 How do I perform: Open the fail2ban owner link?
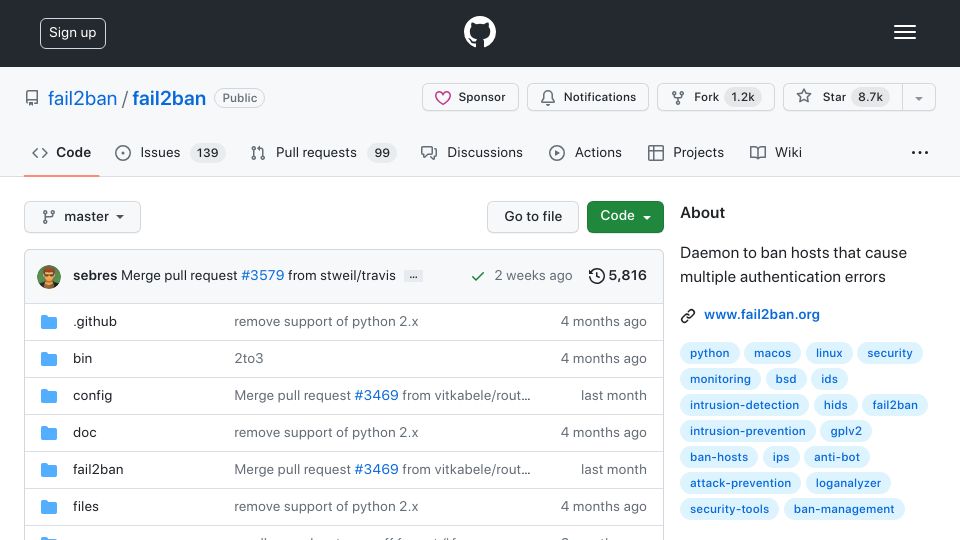[x=82, y=98]
